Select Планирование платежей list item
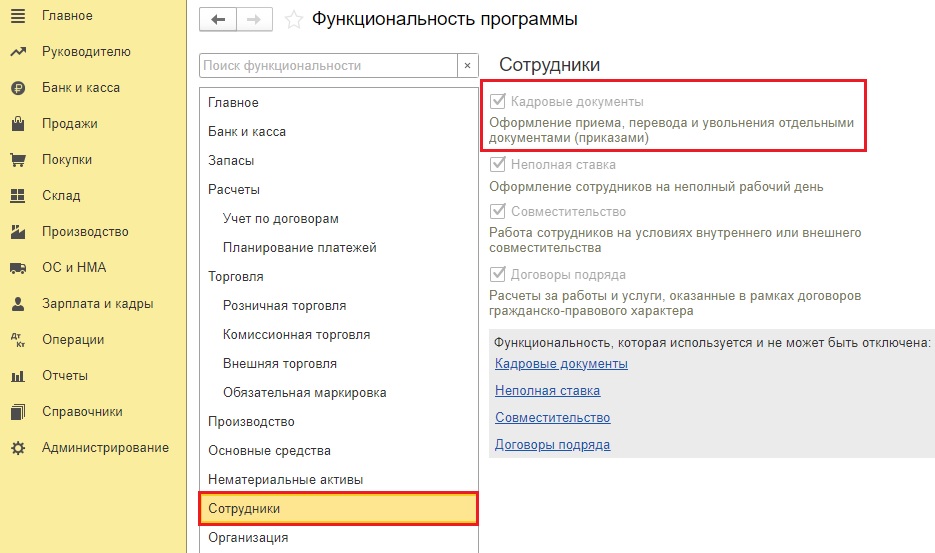The width and height of the screenshot is (935, 553). click(x=339, y=248)
